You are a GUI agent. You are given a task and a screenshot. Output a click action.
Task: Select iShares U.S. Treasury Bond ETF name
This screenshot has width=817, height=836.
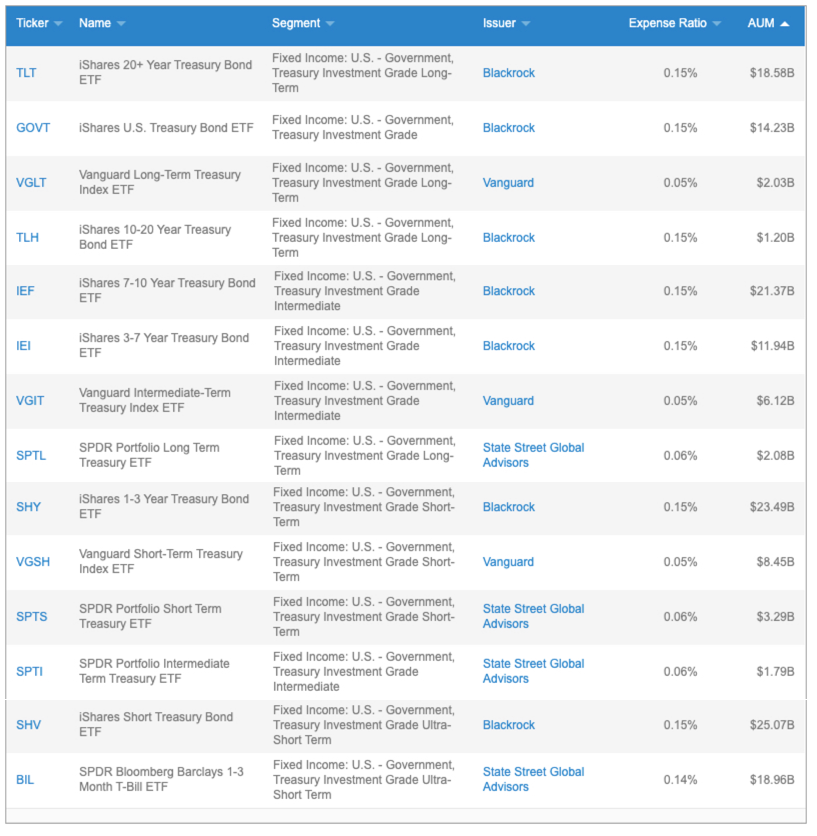(x=166, y=128)
